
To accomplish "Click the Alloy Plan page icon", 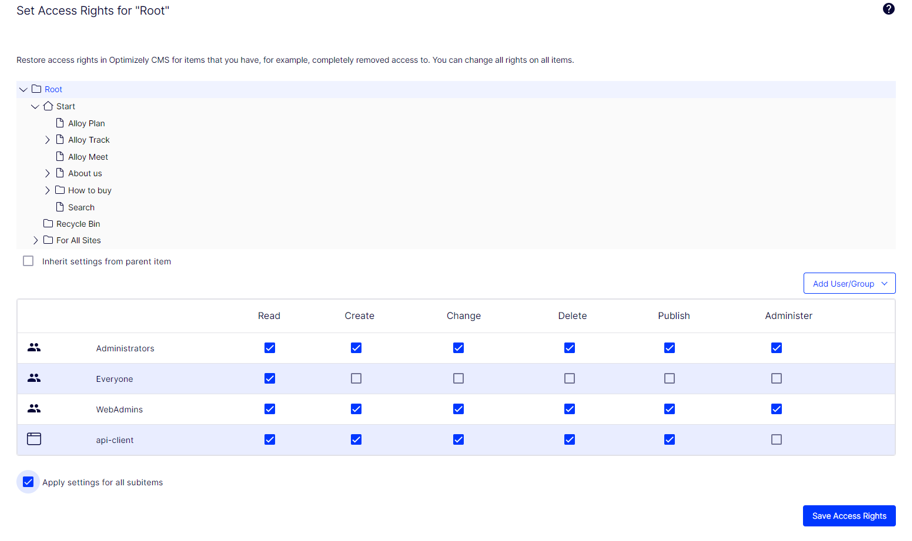I will pos(60,123).
